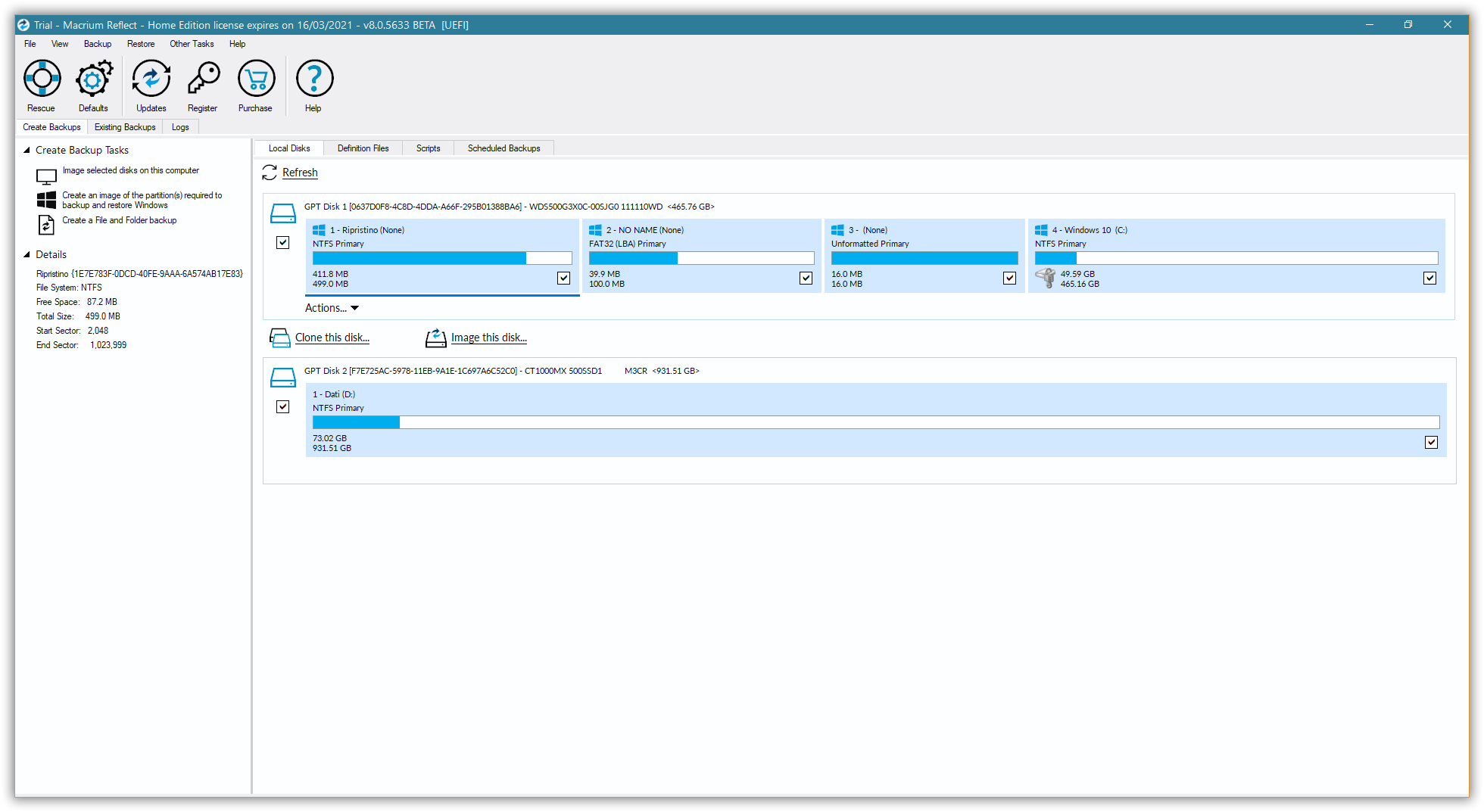
Task: Select the Create Backups tab
Action: [x=51, y=127]
